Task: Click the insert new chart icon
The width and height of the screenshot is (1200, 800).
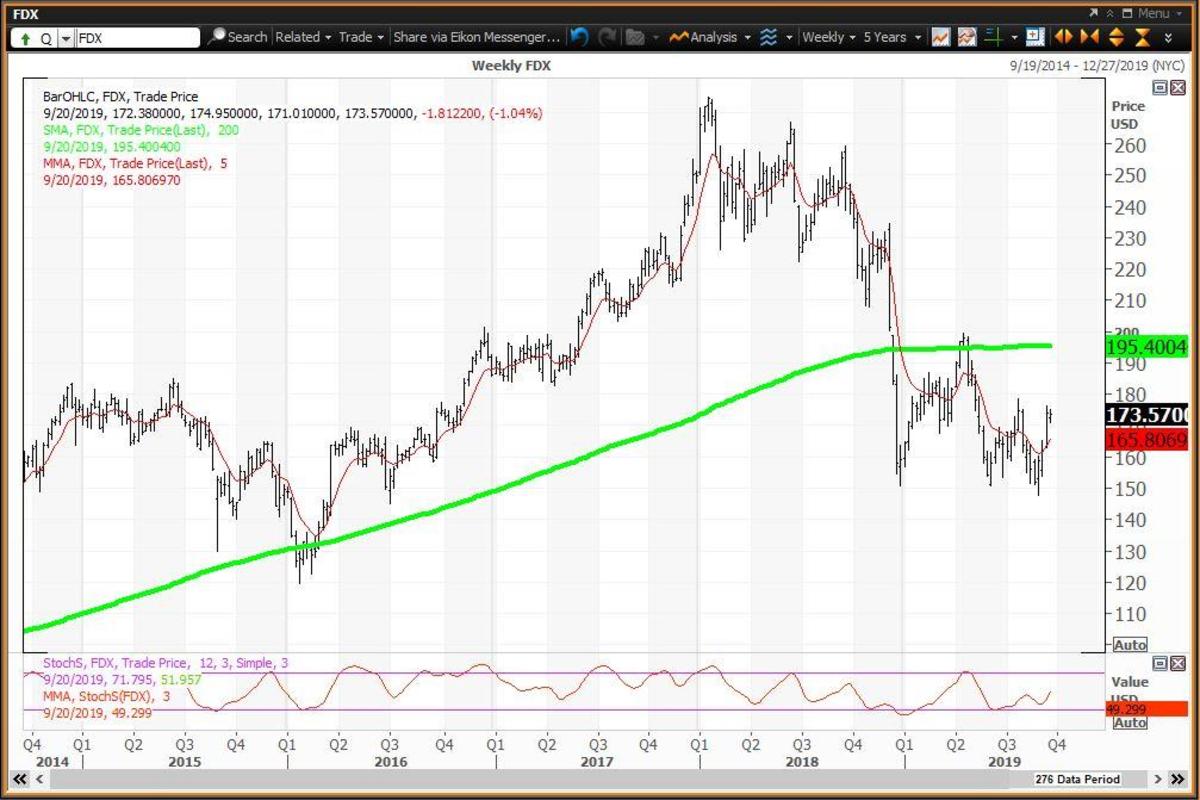Action: click(x=1033, y=37)
